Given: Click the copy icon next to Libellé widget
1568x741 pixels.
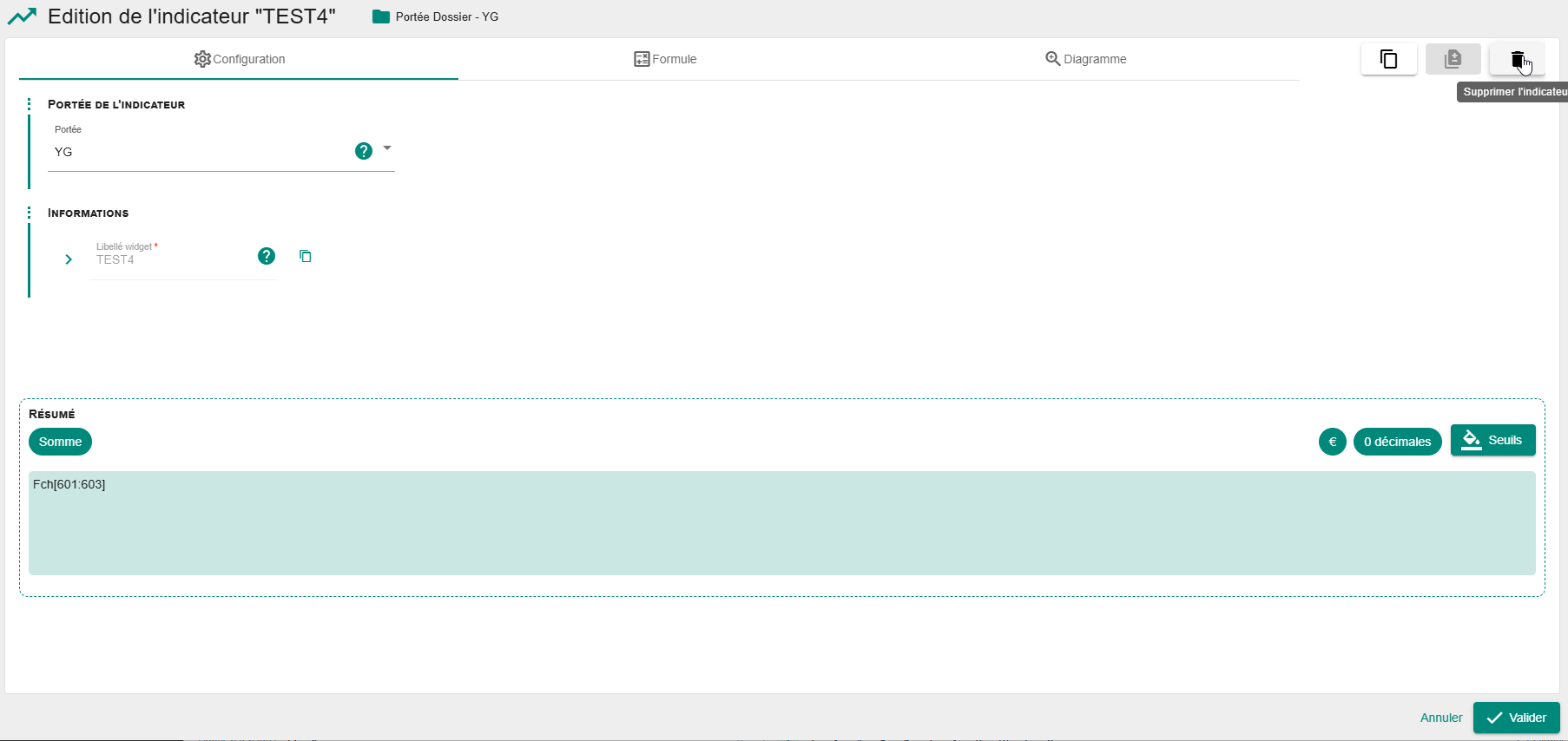Looking at the screenshot, I should point(306,256).
